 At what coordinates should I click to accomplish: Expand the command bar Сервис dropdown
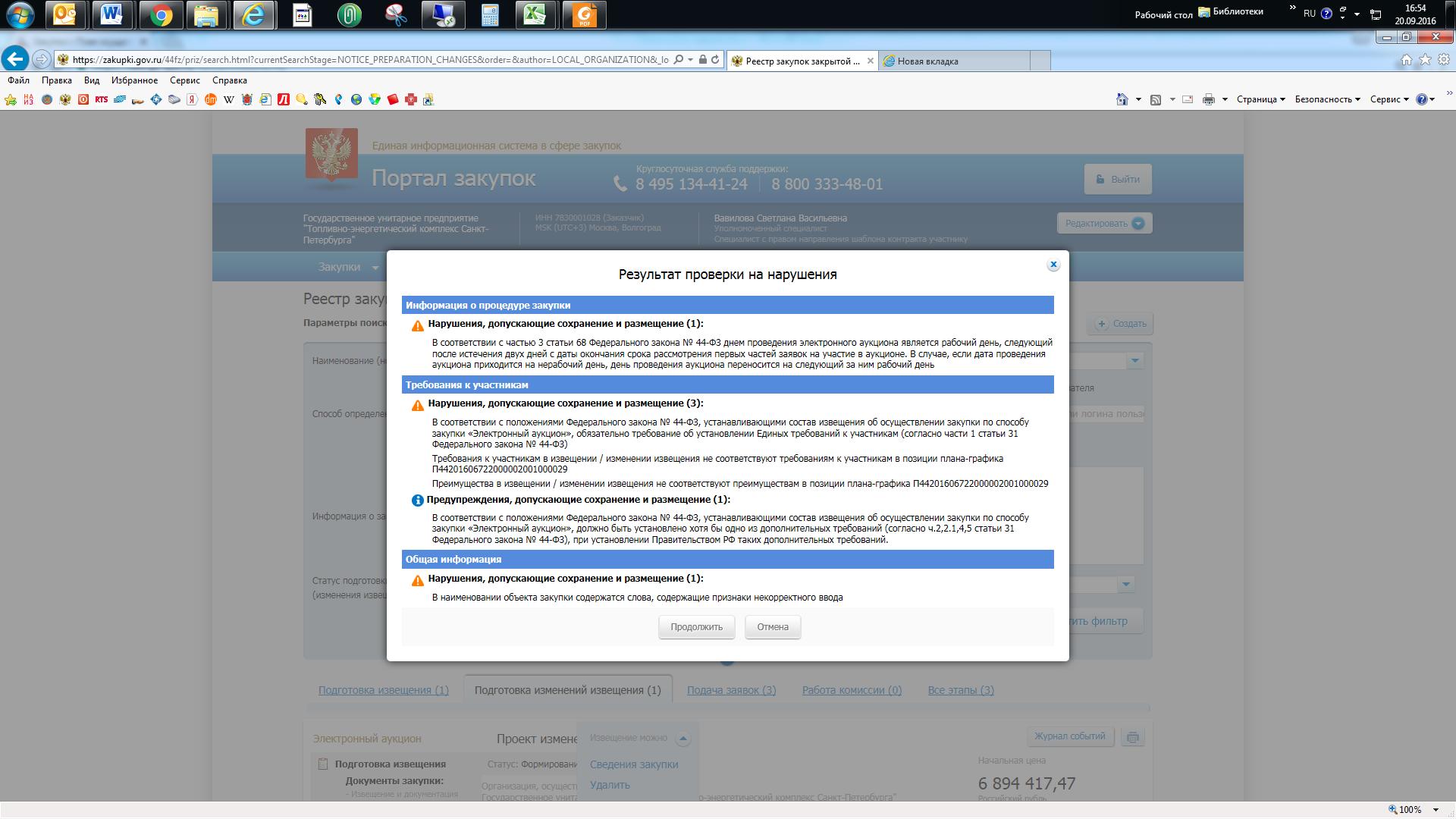[1389, 99]
